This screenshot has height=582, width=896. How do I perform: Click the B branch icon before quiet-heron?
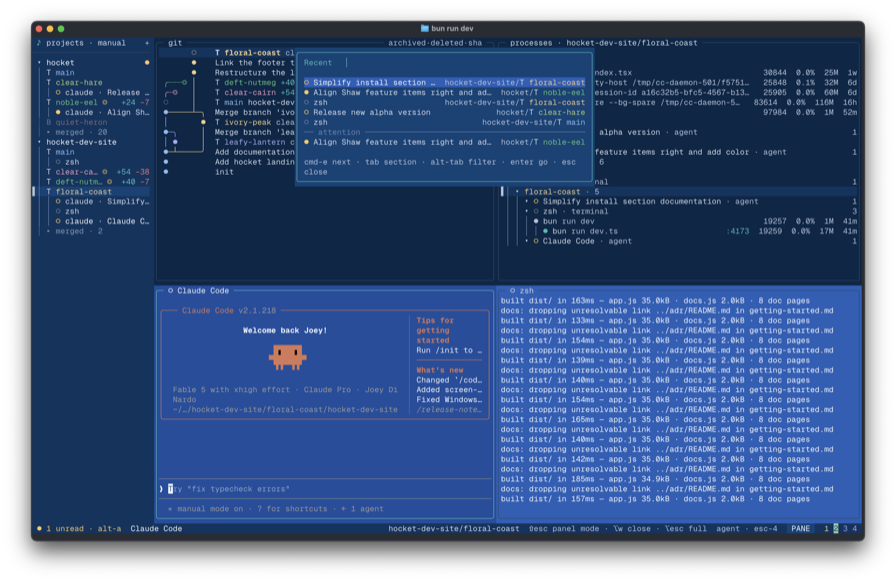tap(49, 122)
